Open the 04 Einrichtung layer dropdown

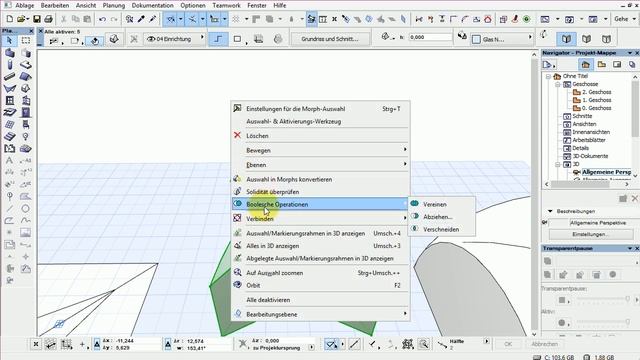[x=175, y=39]
